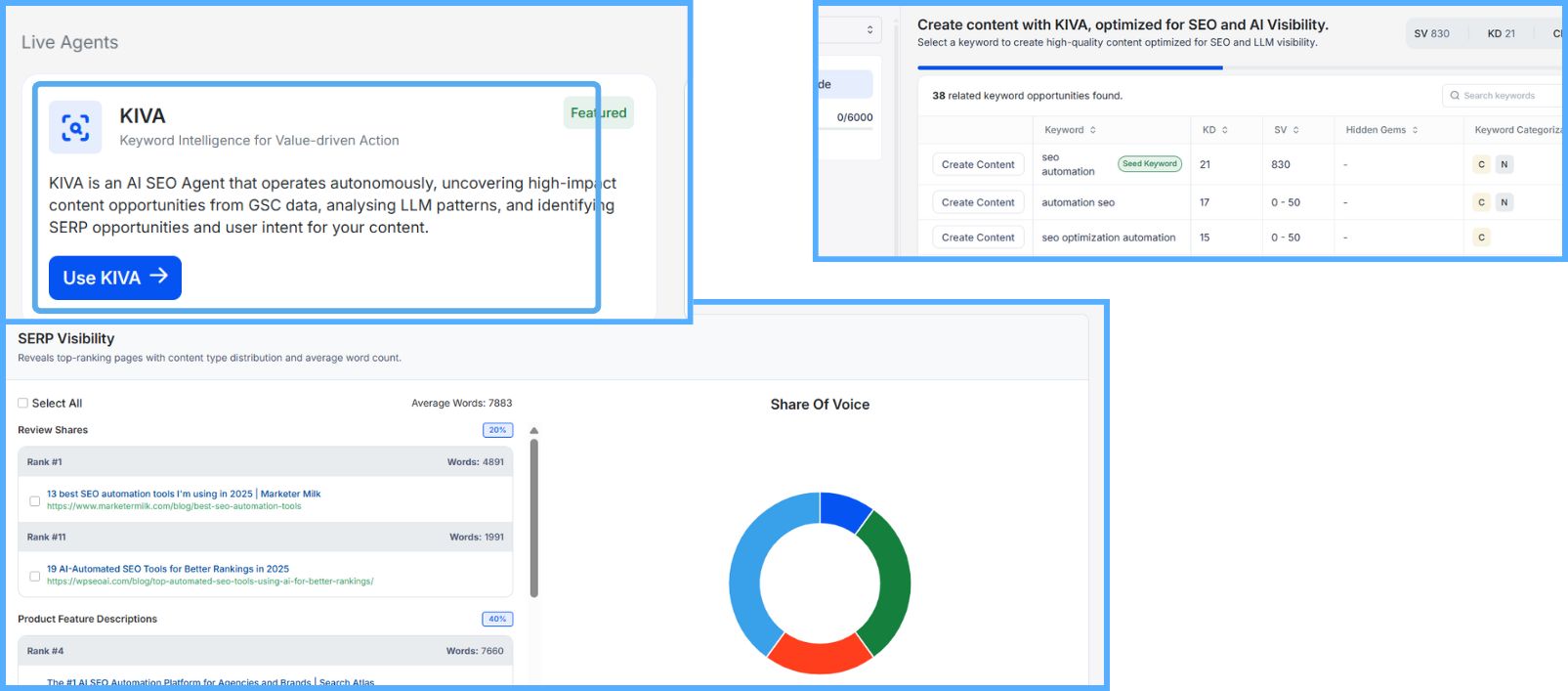Click the N category badge for seo automation
This screenshot has height=691, width=1568.
pos(1504,164)
